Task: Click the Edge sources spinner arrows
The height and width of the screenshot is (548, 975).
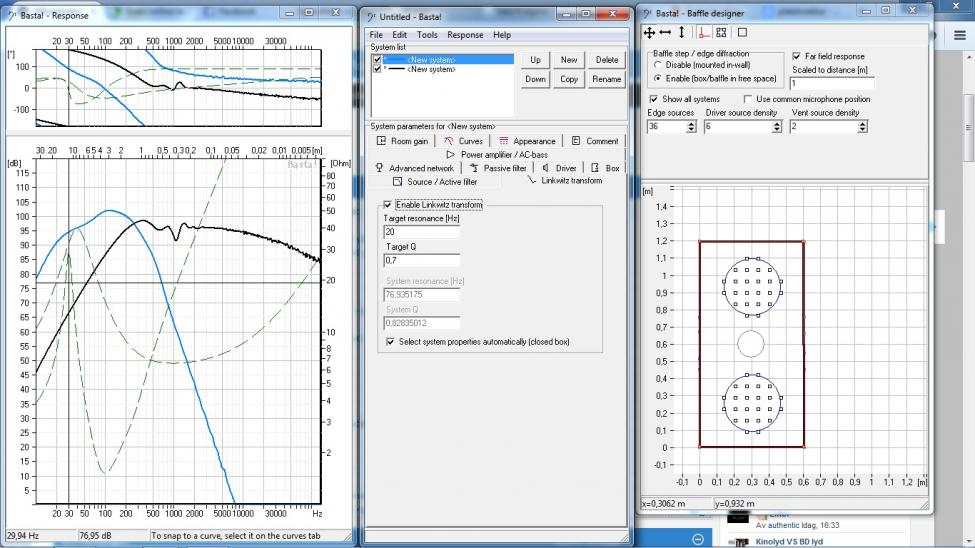Action: 691,126
